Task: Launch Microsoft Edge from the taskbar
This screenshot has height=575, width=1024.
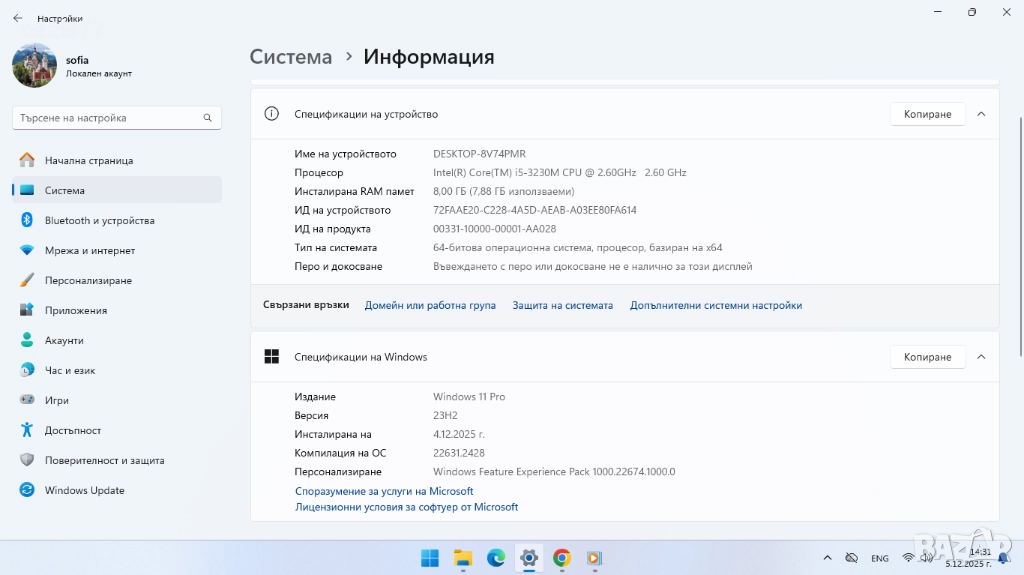Action: tap(496, 558)
